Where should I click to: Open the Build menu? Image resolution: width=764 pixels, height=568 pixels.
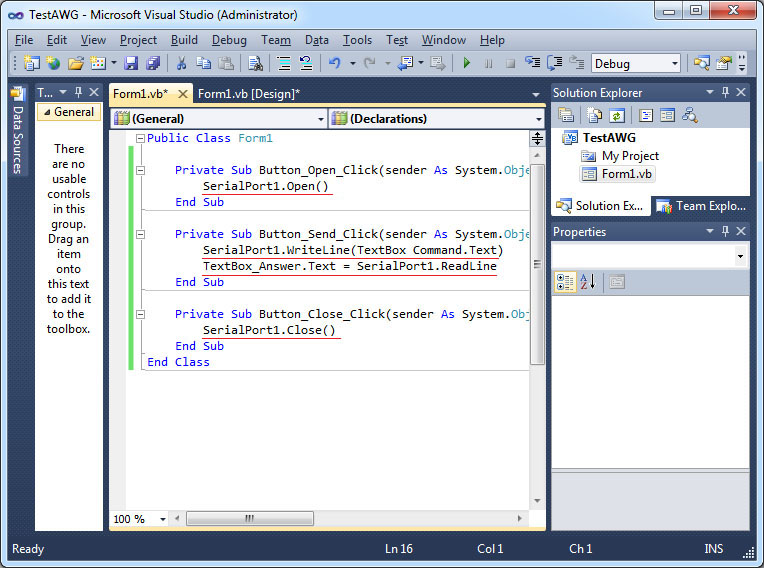(184, 40)
